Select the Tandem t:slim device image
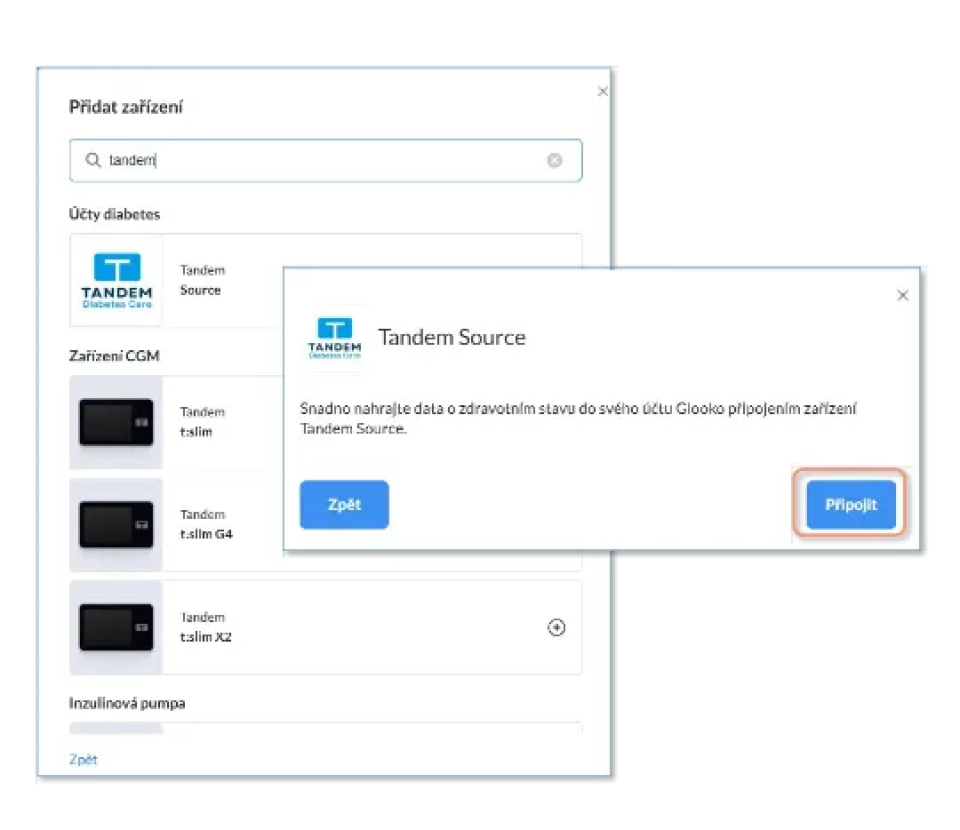 click(x=116, y=422)
